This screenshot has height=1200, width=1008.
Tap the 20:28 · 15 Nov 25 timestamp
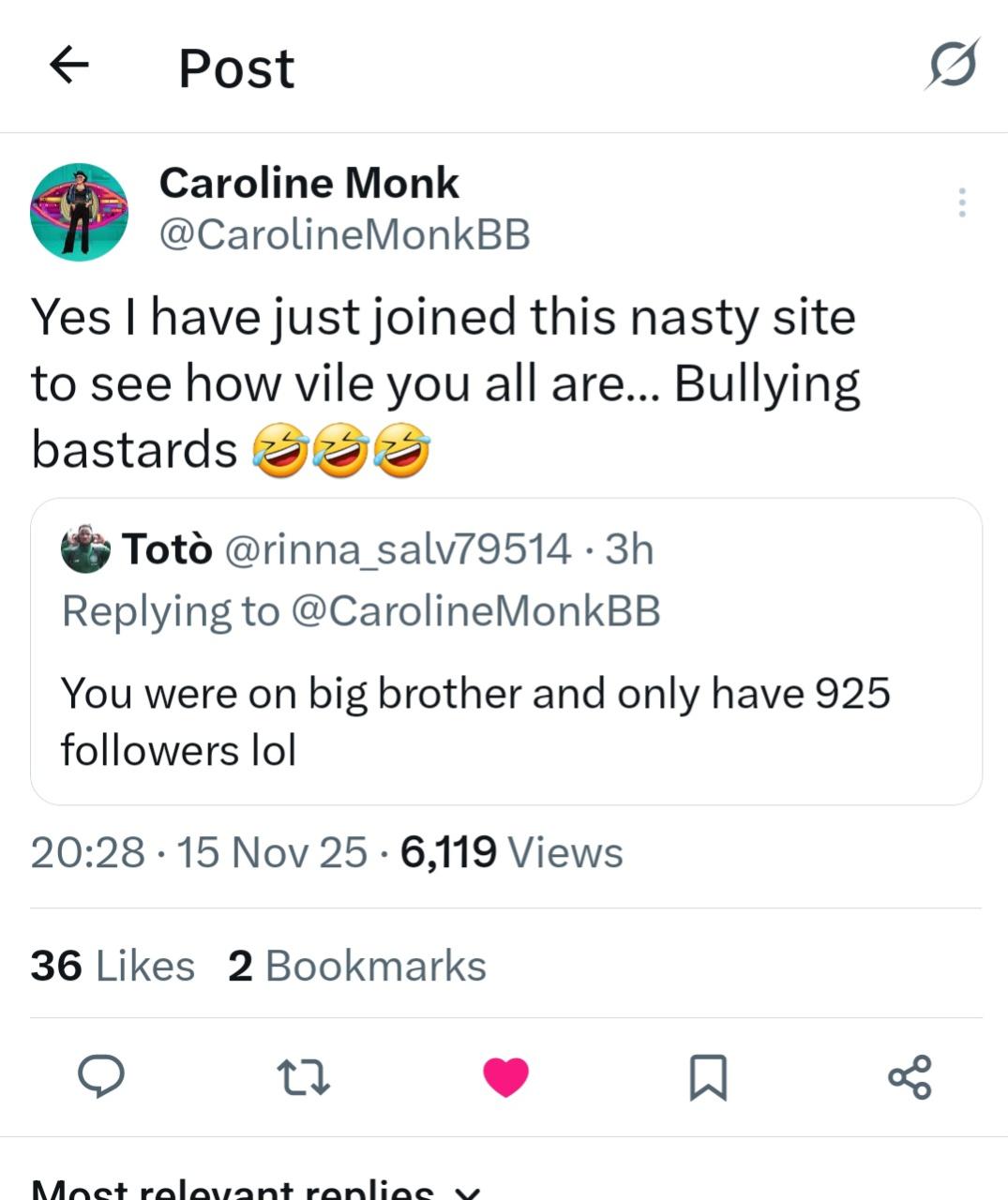point(199,852)
